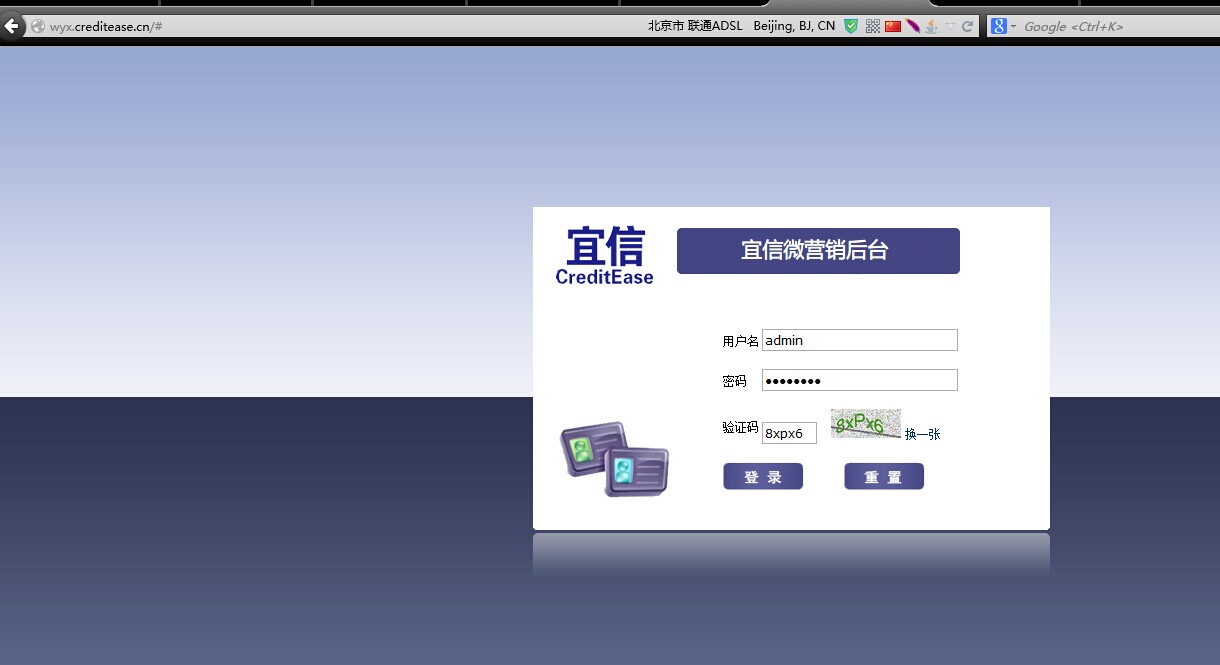The height and width of the screenshot is (665, 1220).
Task: Click the 用户名 label
Action: 740,341
